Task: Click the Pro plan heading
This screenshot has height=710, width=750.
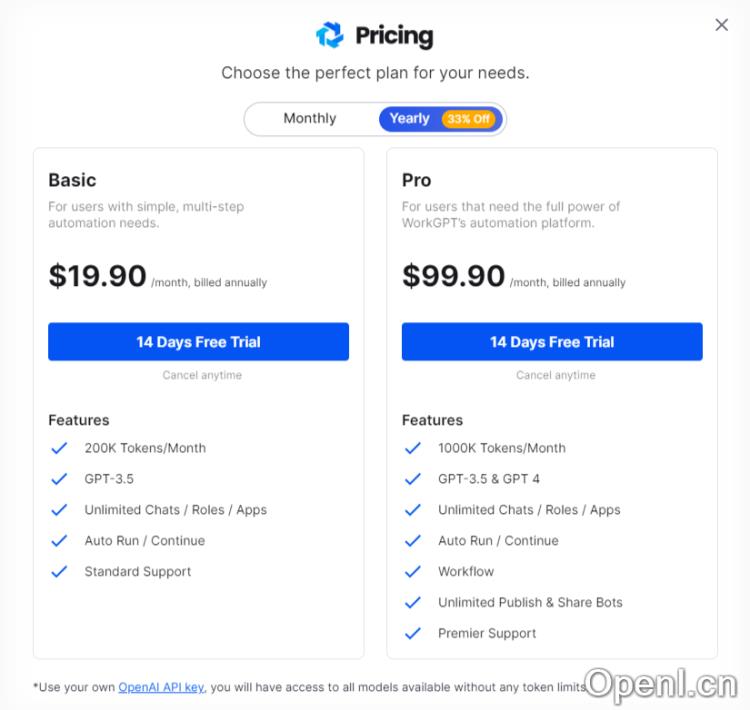Action: tap(416, 180)
